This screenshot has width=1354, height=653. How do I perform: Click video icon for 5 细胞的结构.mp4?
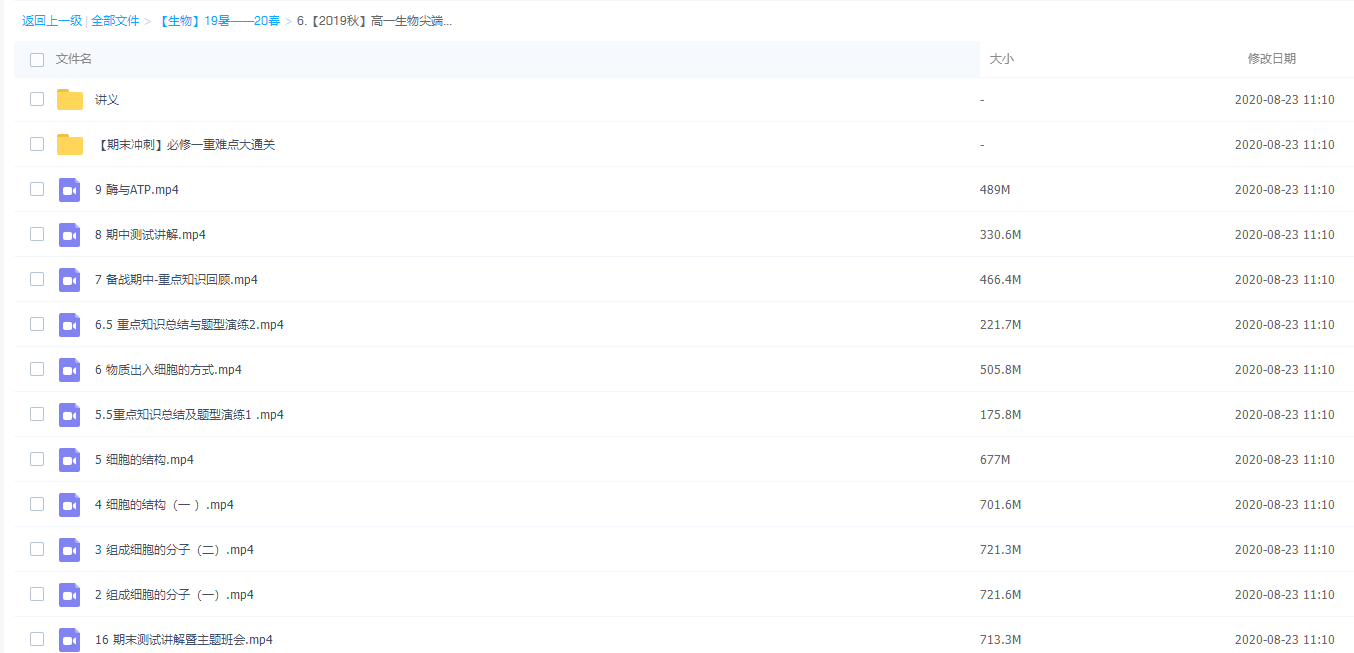[x=69, y=460]
